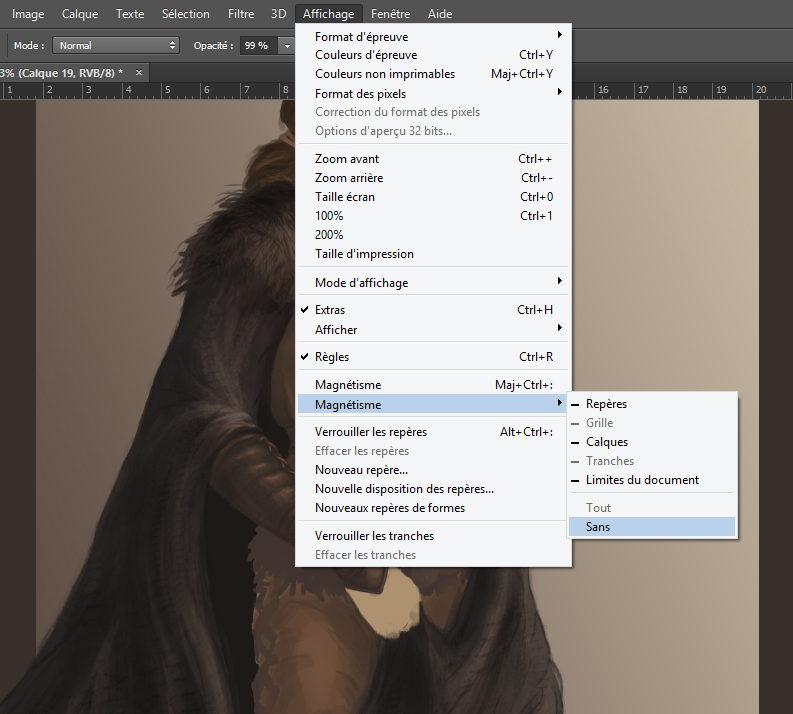The width and height of the screenshot is (793, 714).
Task: Open the Mode blending dropdown
Action: pyautogui.click(x=116, y=45)
